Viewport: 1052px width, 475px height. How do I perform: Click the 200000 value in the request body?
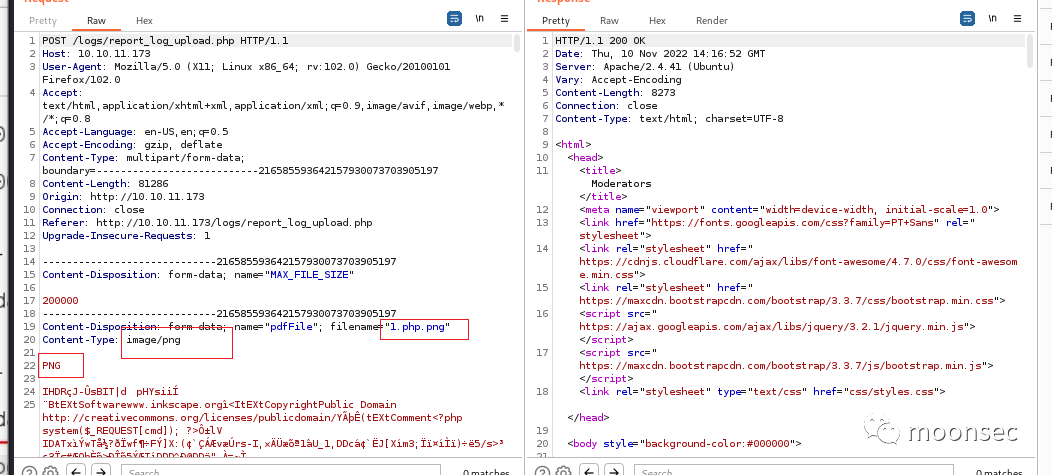pyautogui.click(x=60, y=301)
